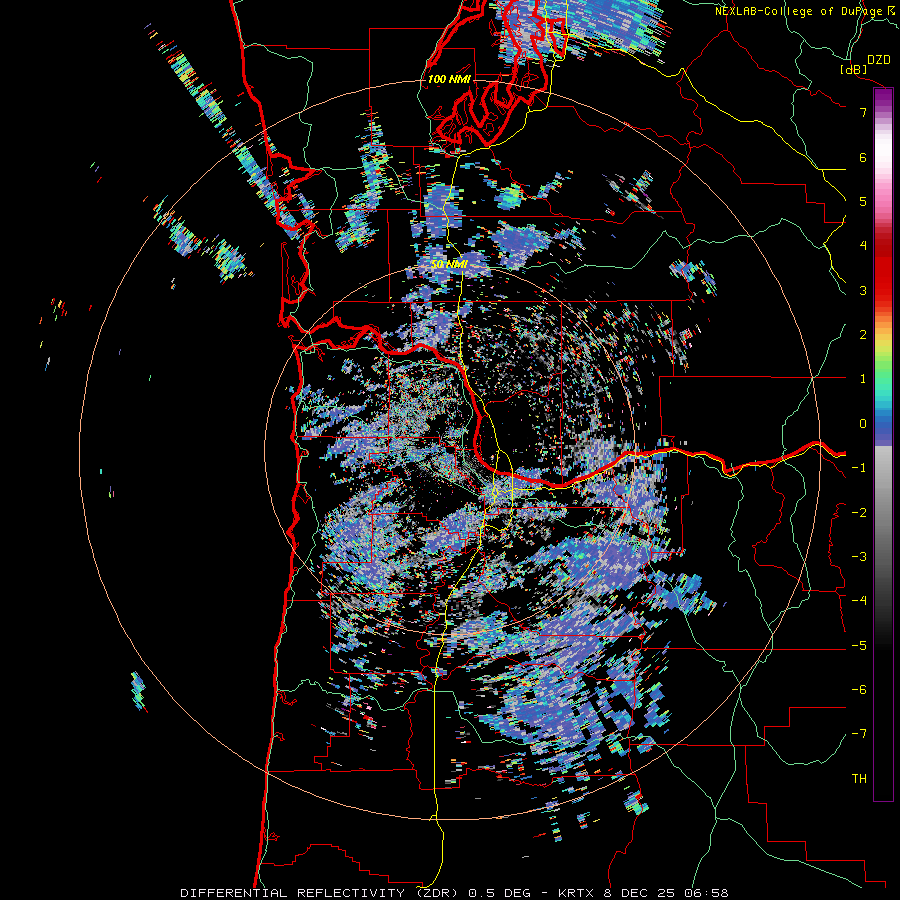
Task: Click the 1 dB tick label
Action: pos(863,379)
